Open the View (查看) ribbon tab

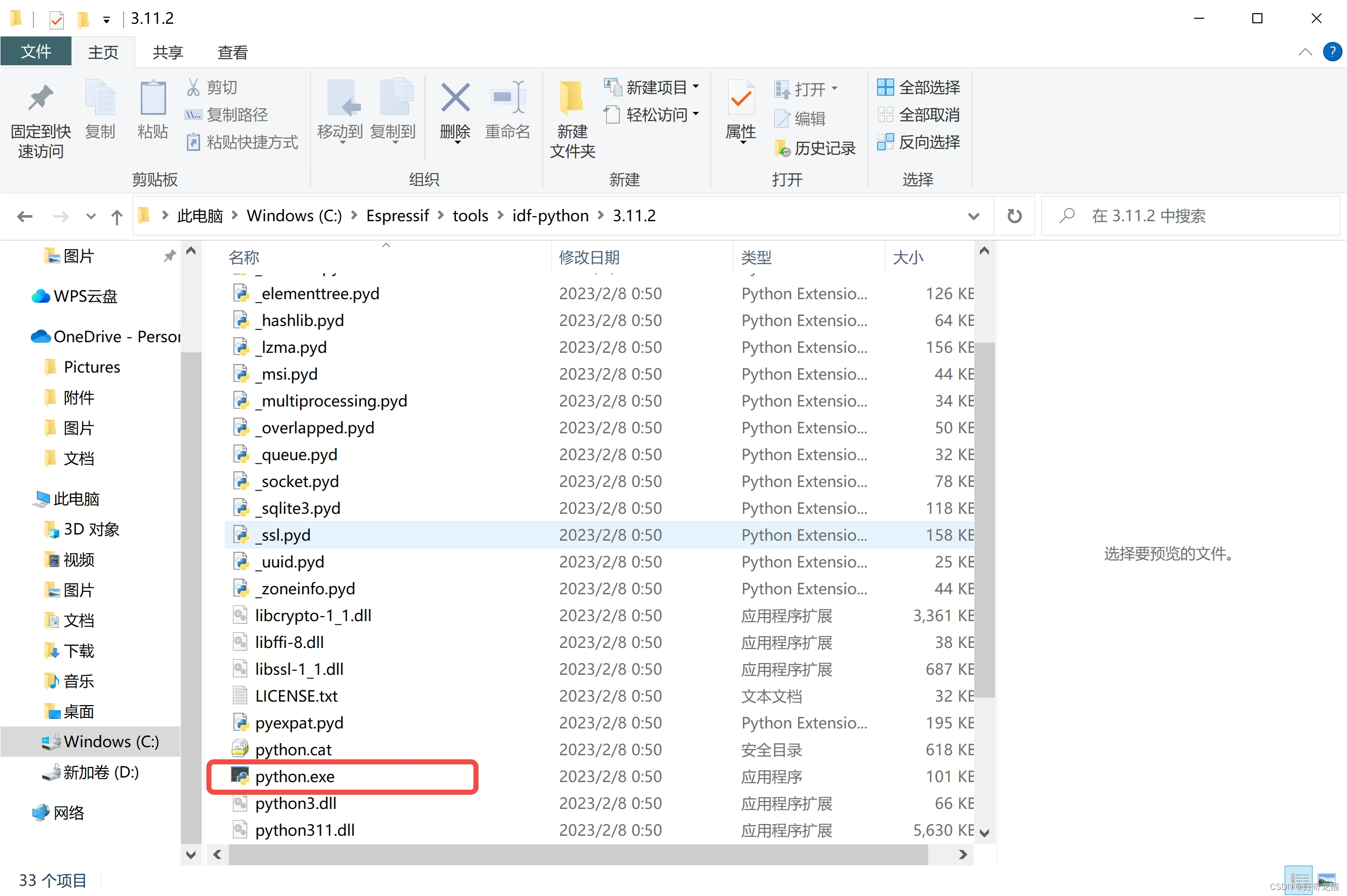coord(232,53)
